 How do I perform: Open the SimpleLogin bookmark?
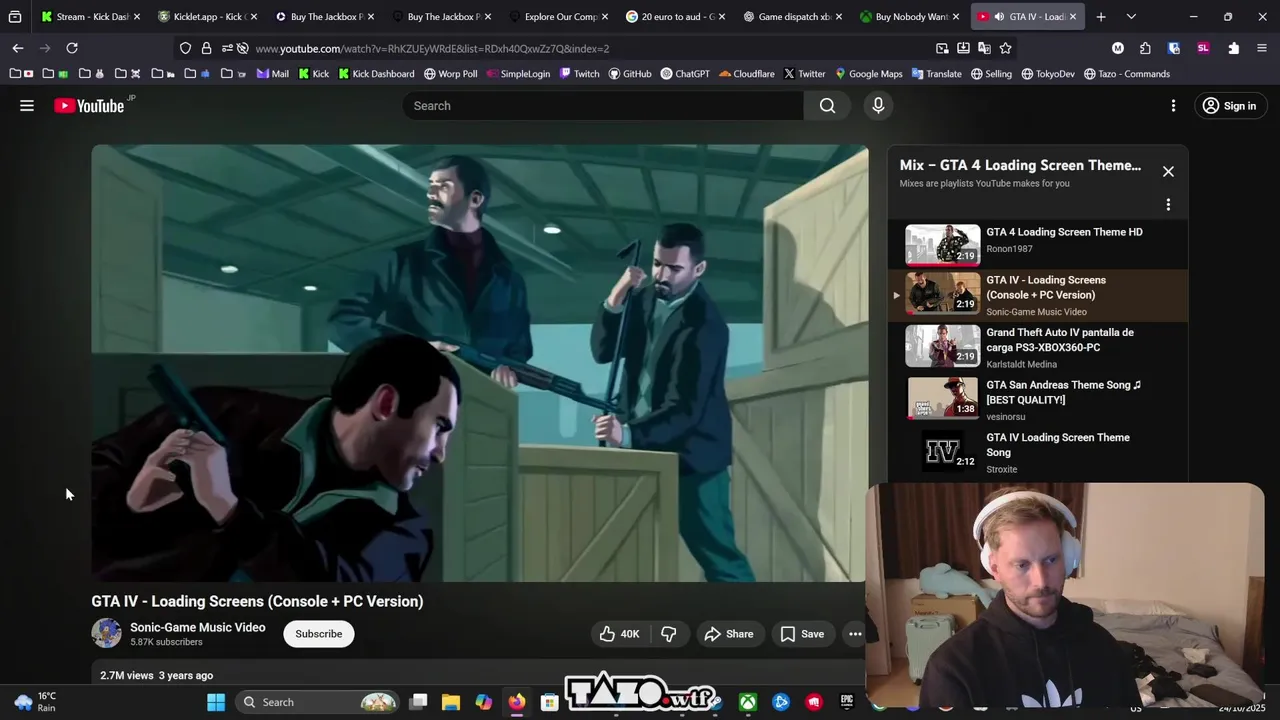pyautogui.click(x=518, y=74)
